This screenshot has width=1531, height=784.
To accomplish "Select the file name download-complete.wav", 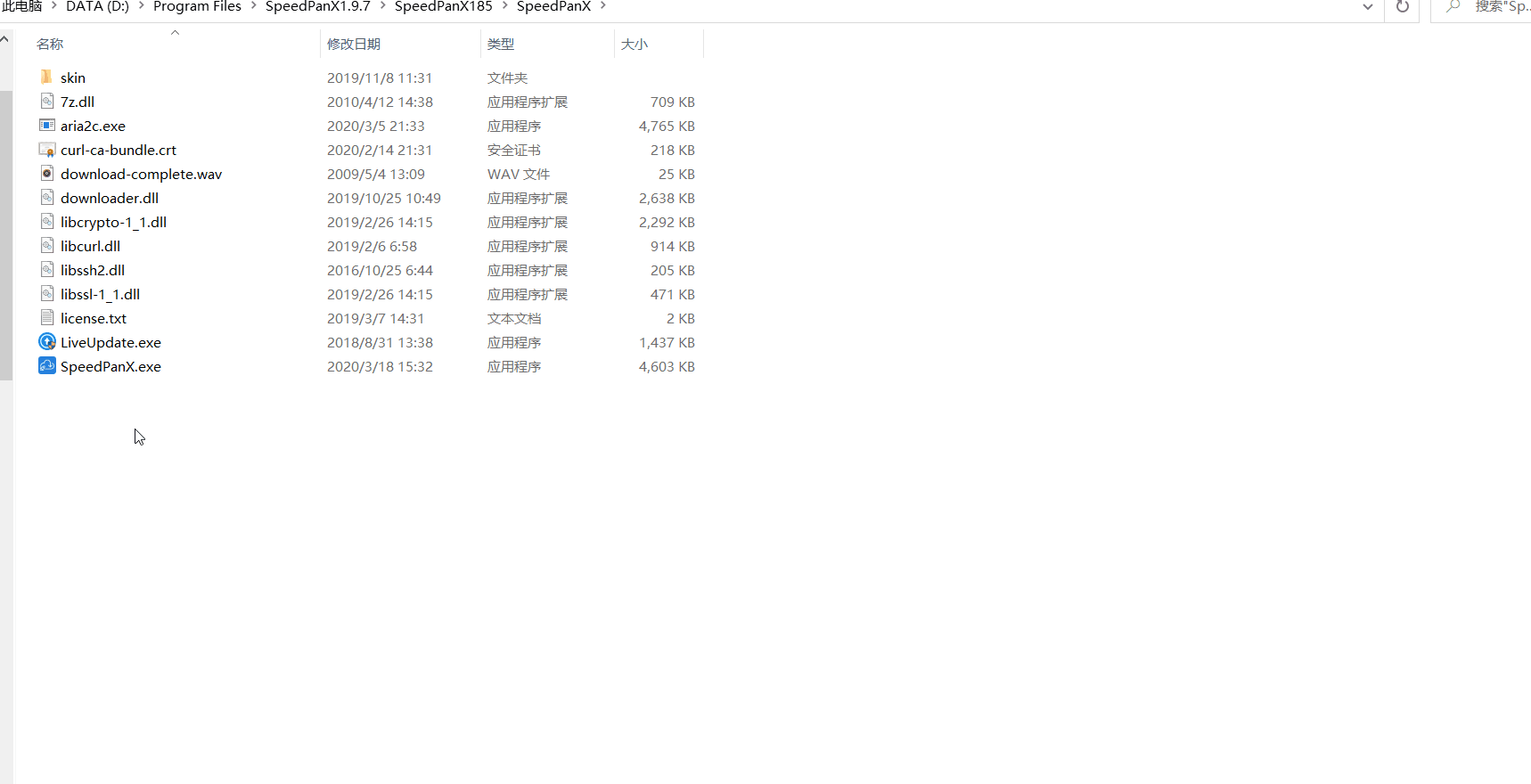I will (142, 174).
